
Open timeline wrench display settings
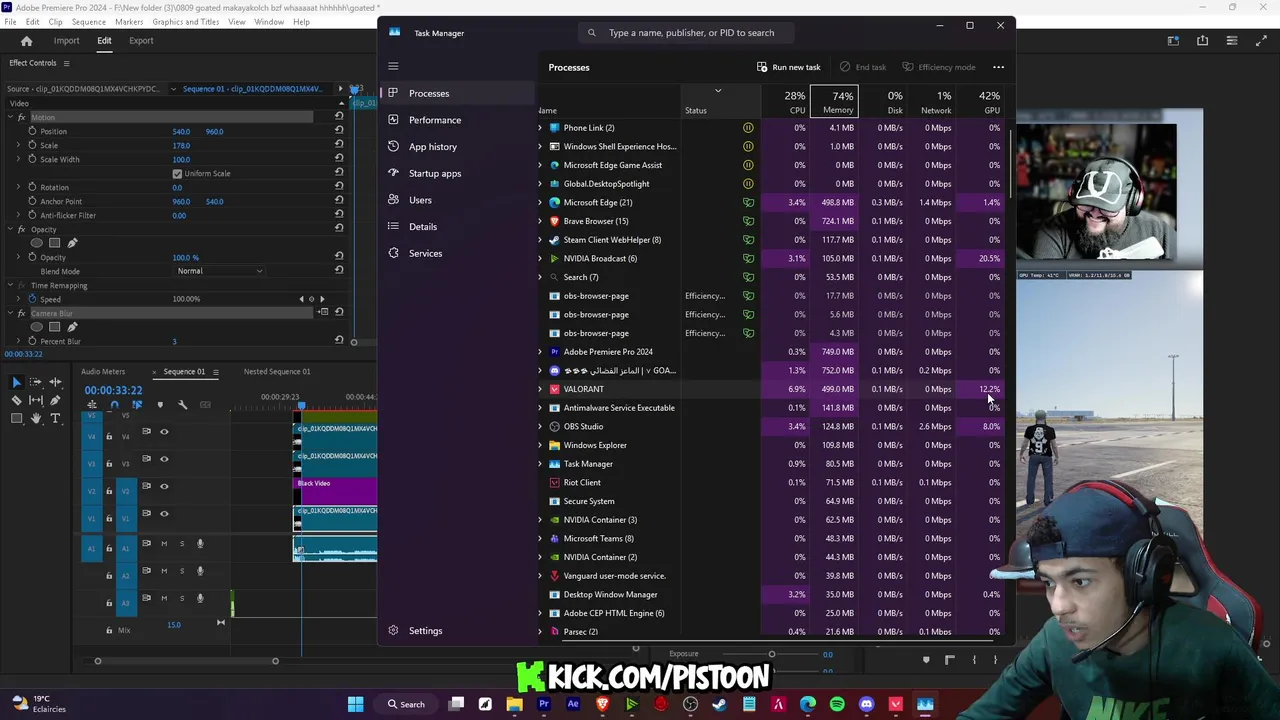(x=182, y=405)
